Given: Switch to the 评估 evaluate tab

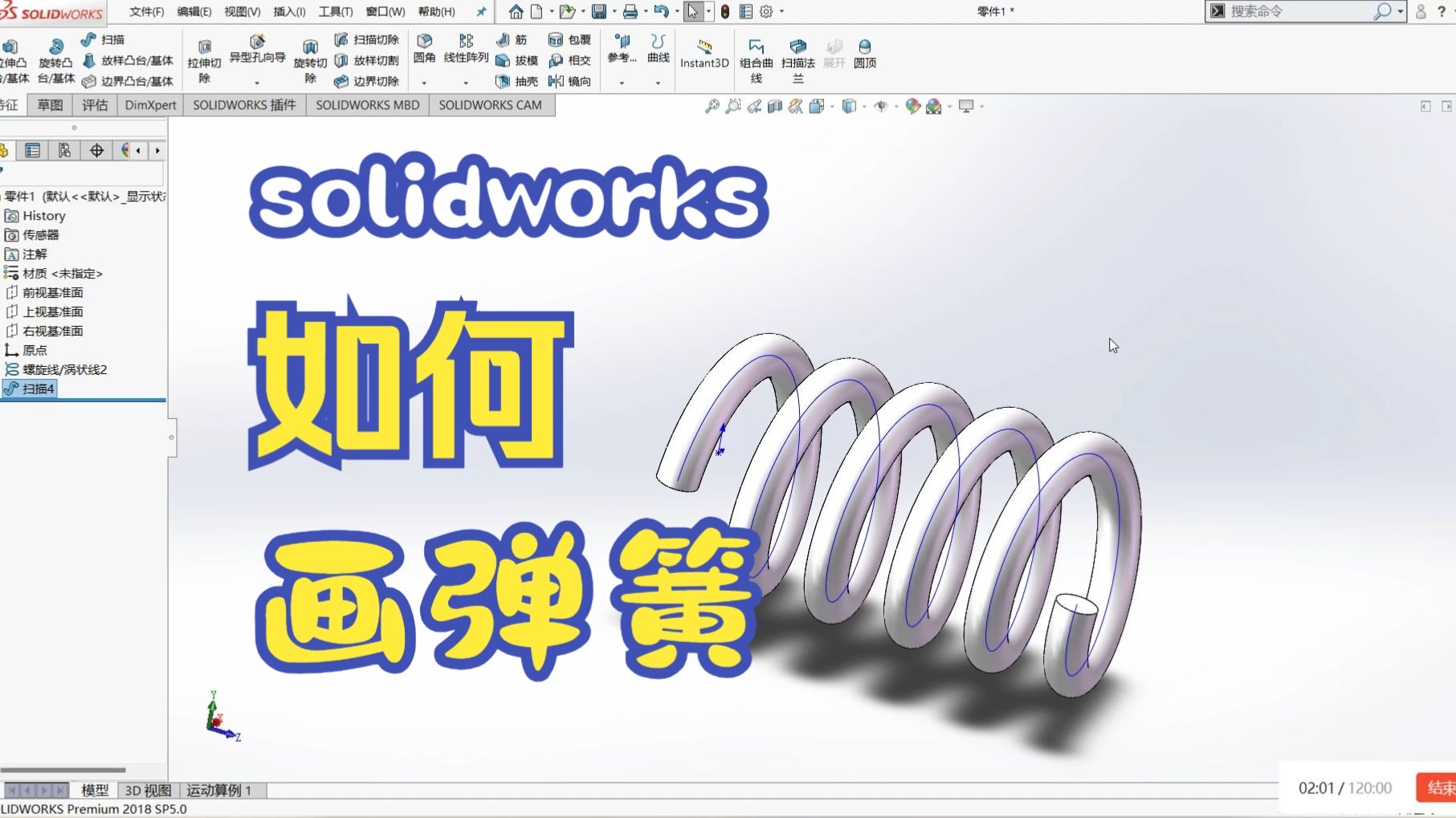Looking at the screenshot, I should tap(95, 105).
